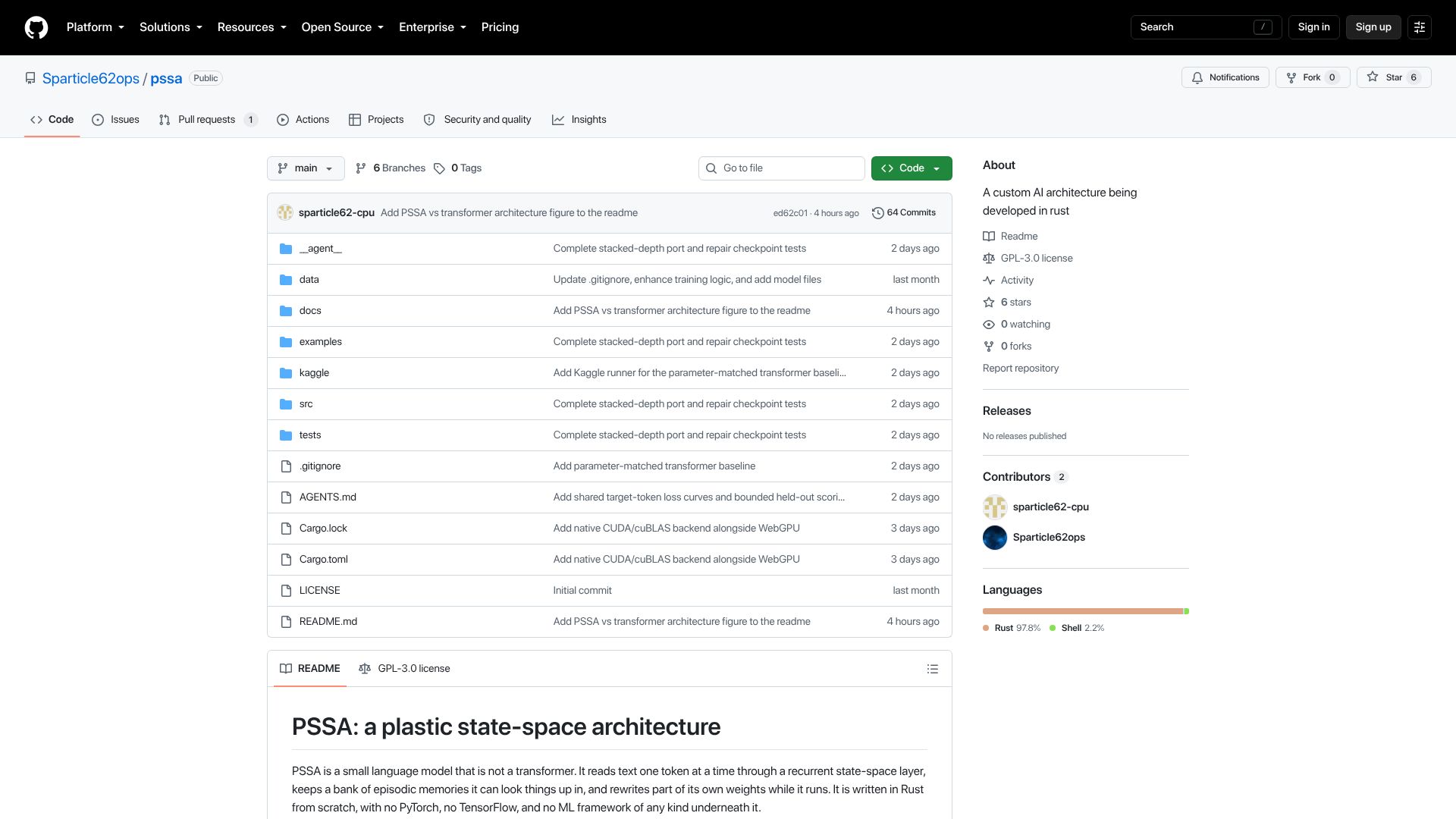Switch to the Issues tab

pyautogui.click(x=115, y=120)
